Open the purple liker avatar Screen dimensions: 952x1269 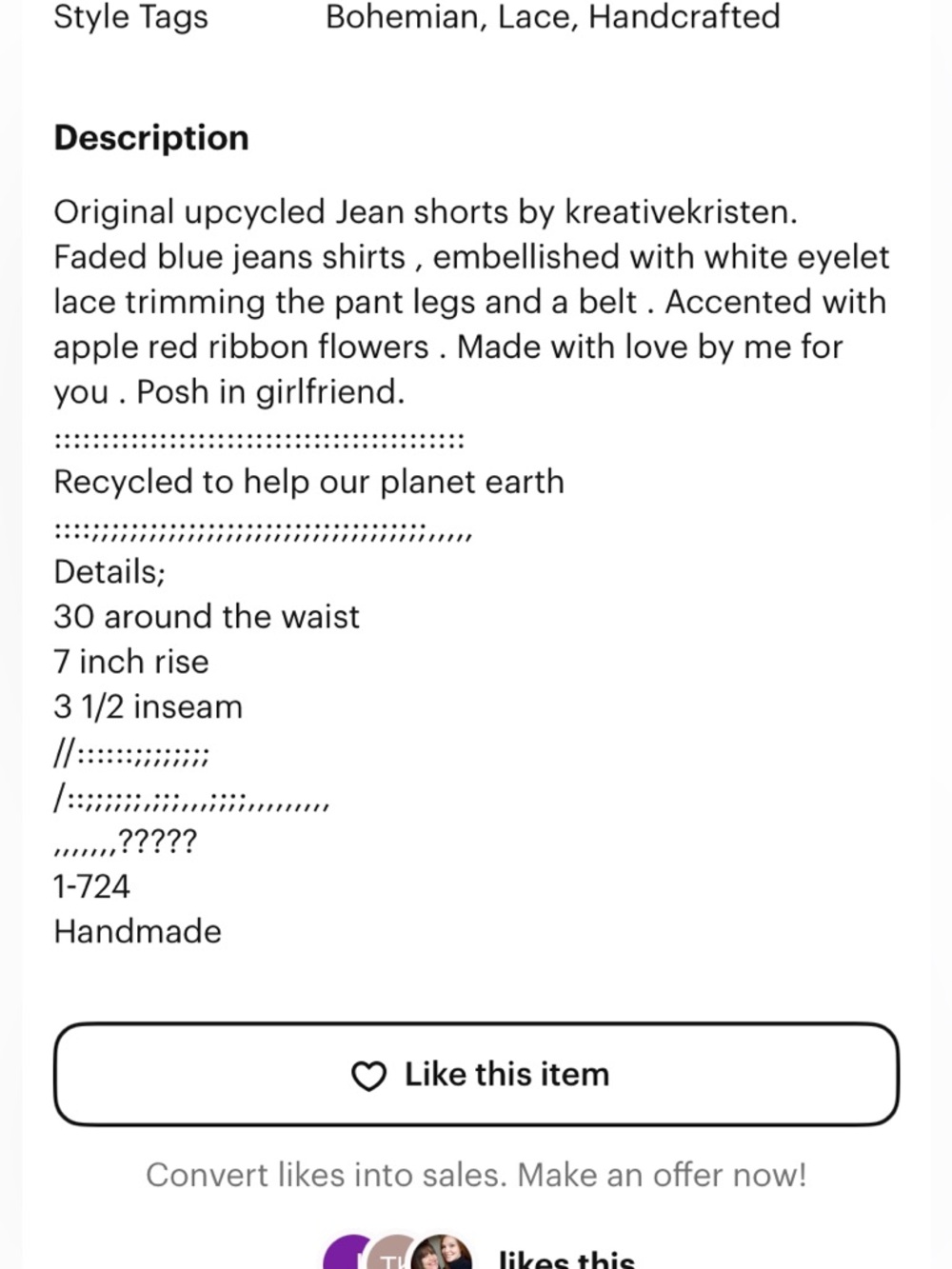pyautogui.click(x=347, y=1255)
